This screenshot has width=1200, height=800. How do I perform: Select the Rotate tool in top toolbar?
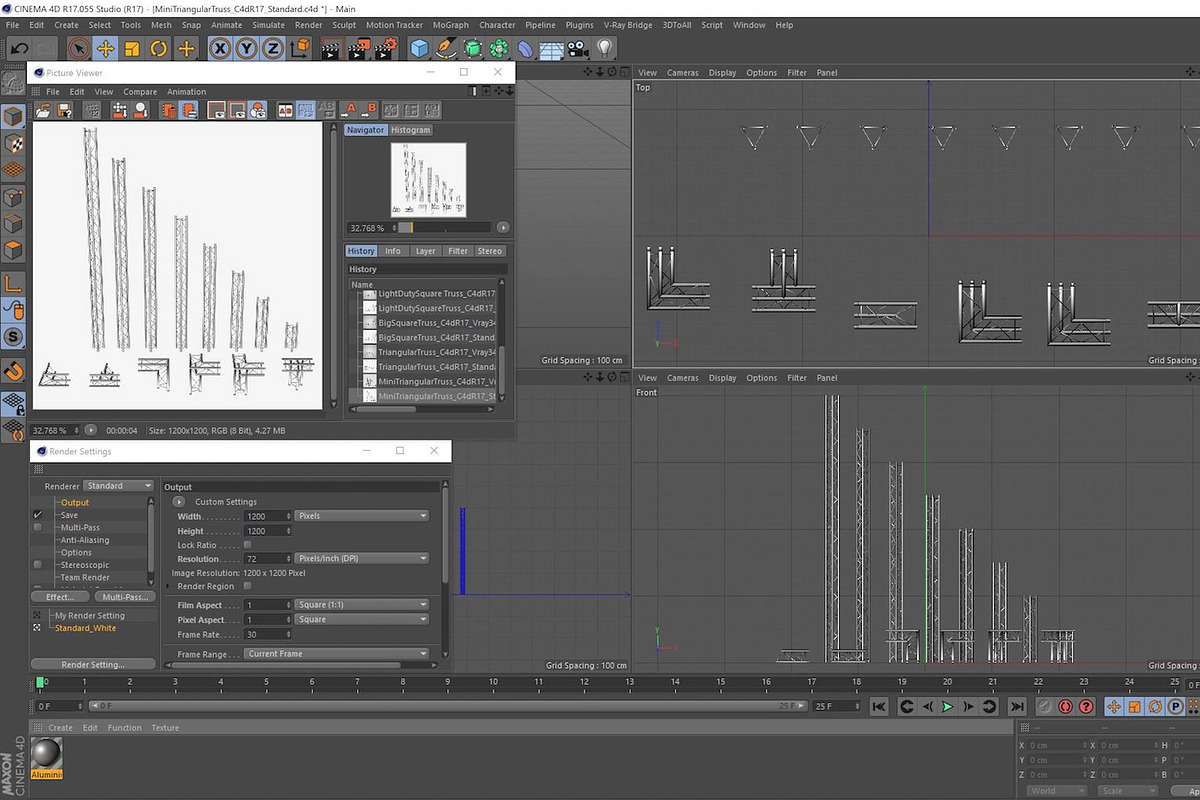158,48
